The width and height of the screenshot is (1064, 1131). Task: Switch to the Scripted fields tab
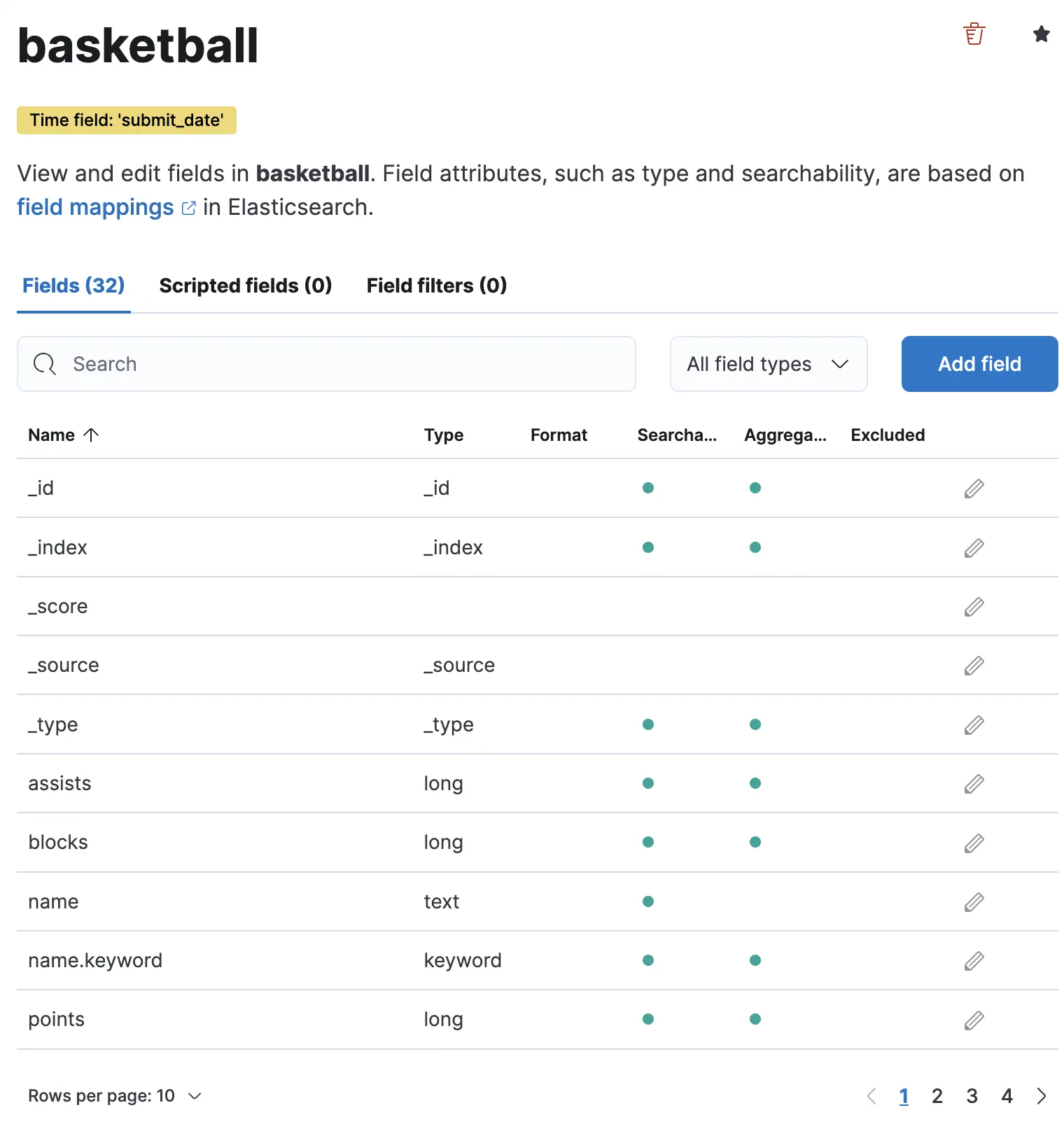click(245, 286)
